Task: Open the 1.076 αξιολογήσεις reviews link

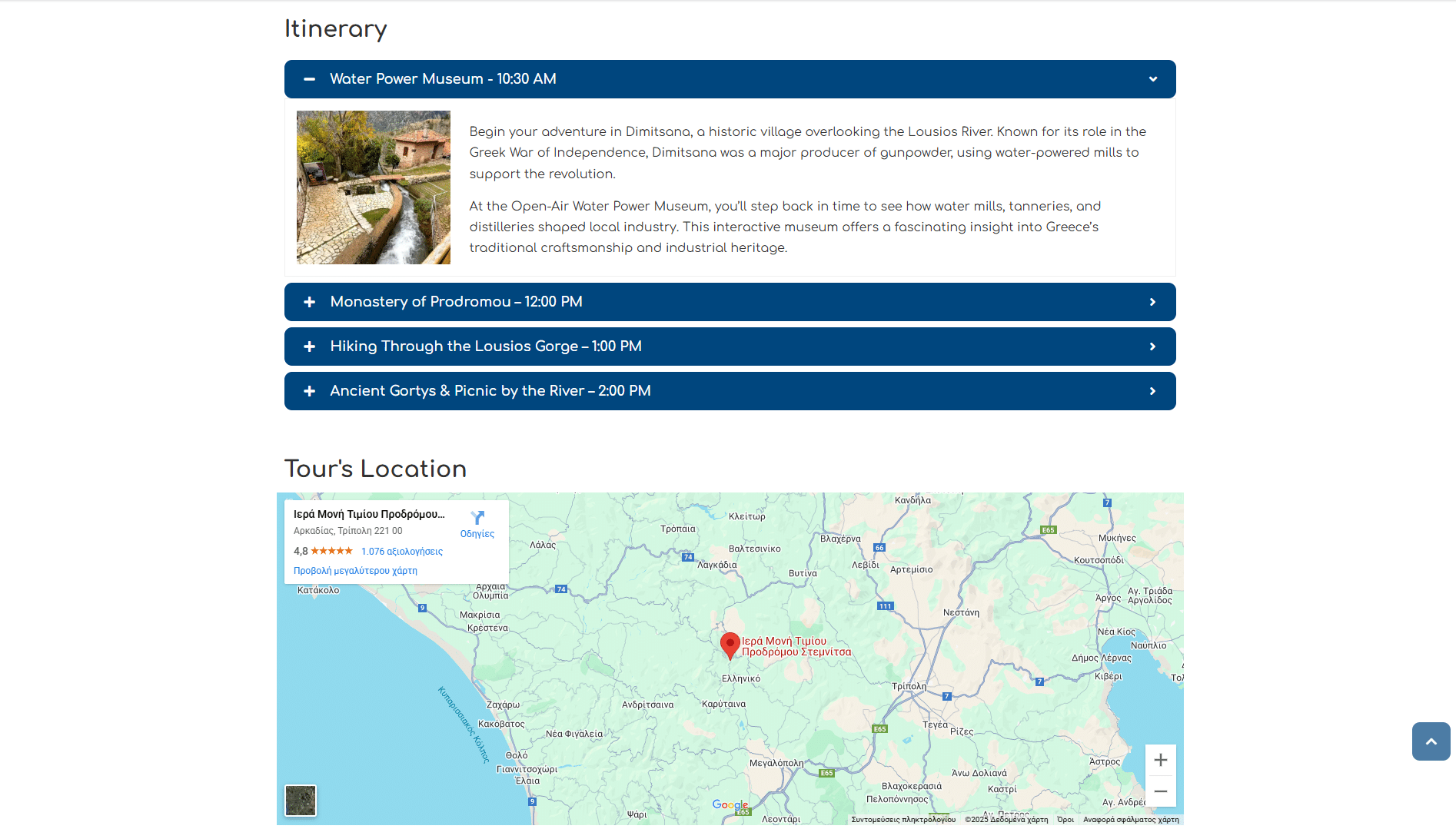Action: click(x=401, y=552)
